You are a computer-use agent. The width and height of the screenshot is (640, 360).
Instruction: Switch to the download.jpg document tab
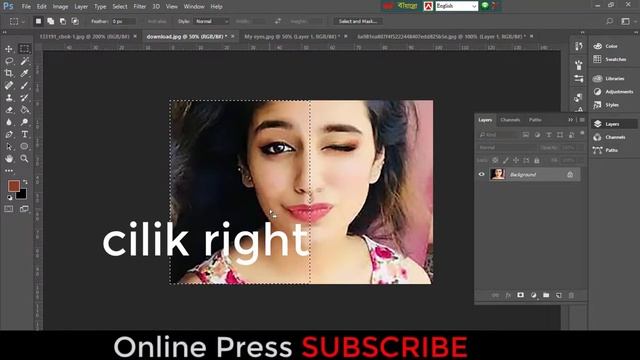[x=186, y=36]
